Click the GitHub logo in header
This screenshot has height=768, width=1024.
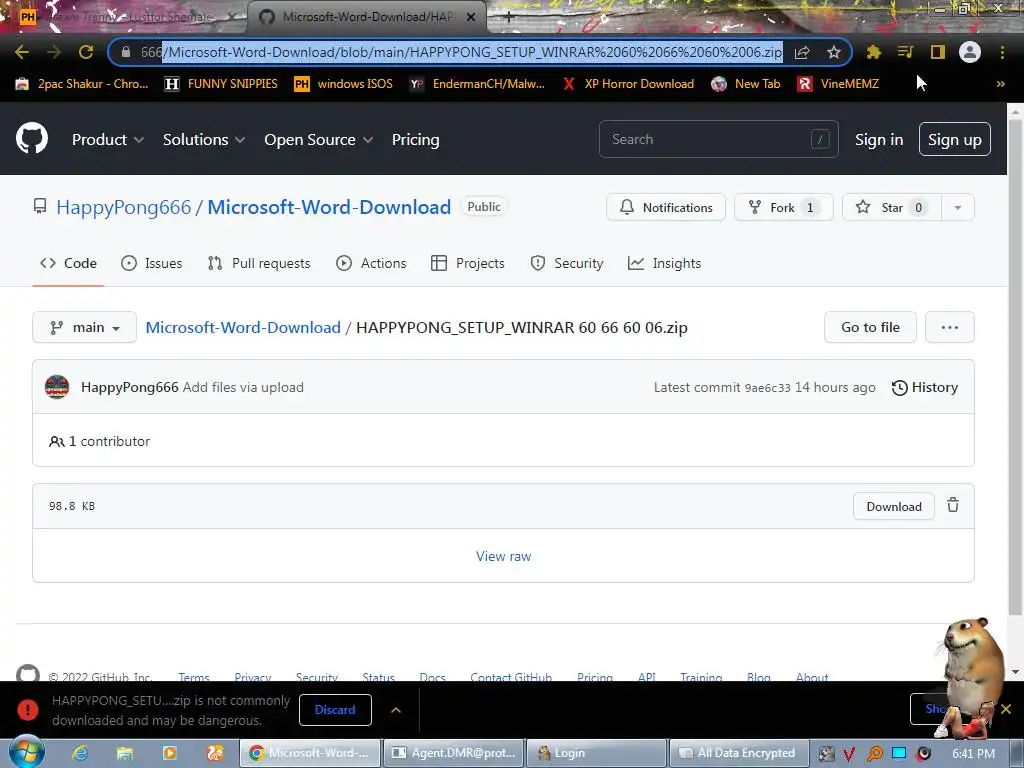[x=31, y=138]
